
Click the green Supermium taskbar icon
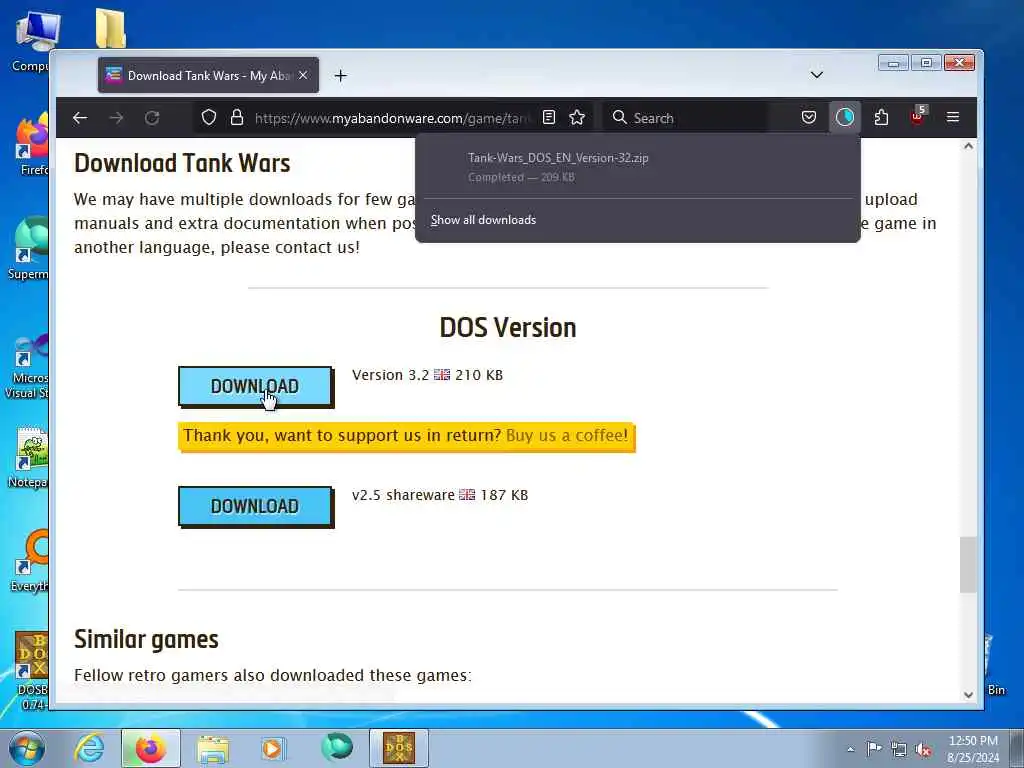(337, 747)
